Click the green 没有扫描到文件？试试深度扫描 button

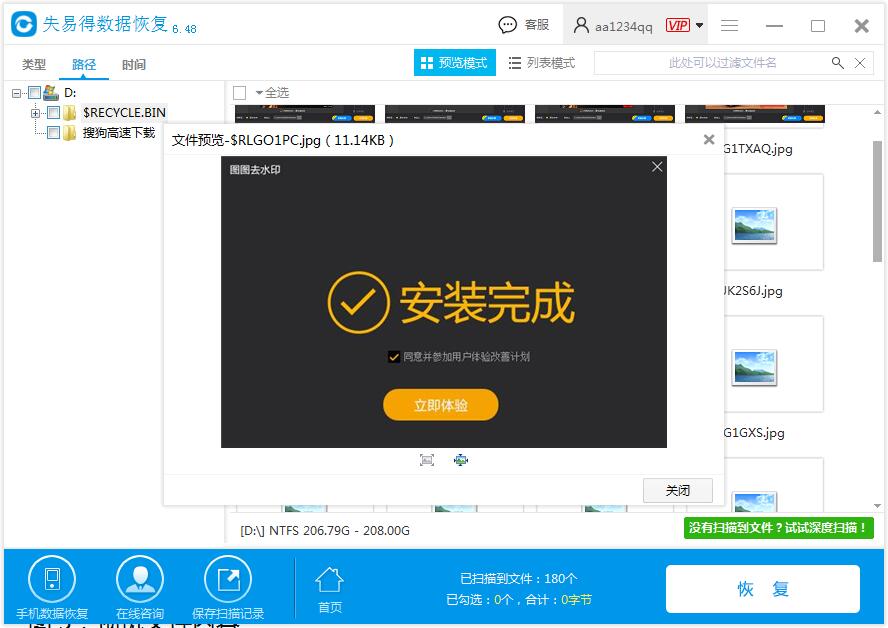pyautogui.click(x=778, y=528)
